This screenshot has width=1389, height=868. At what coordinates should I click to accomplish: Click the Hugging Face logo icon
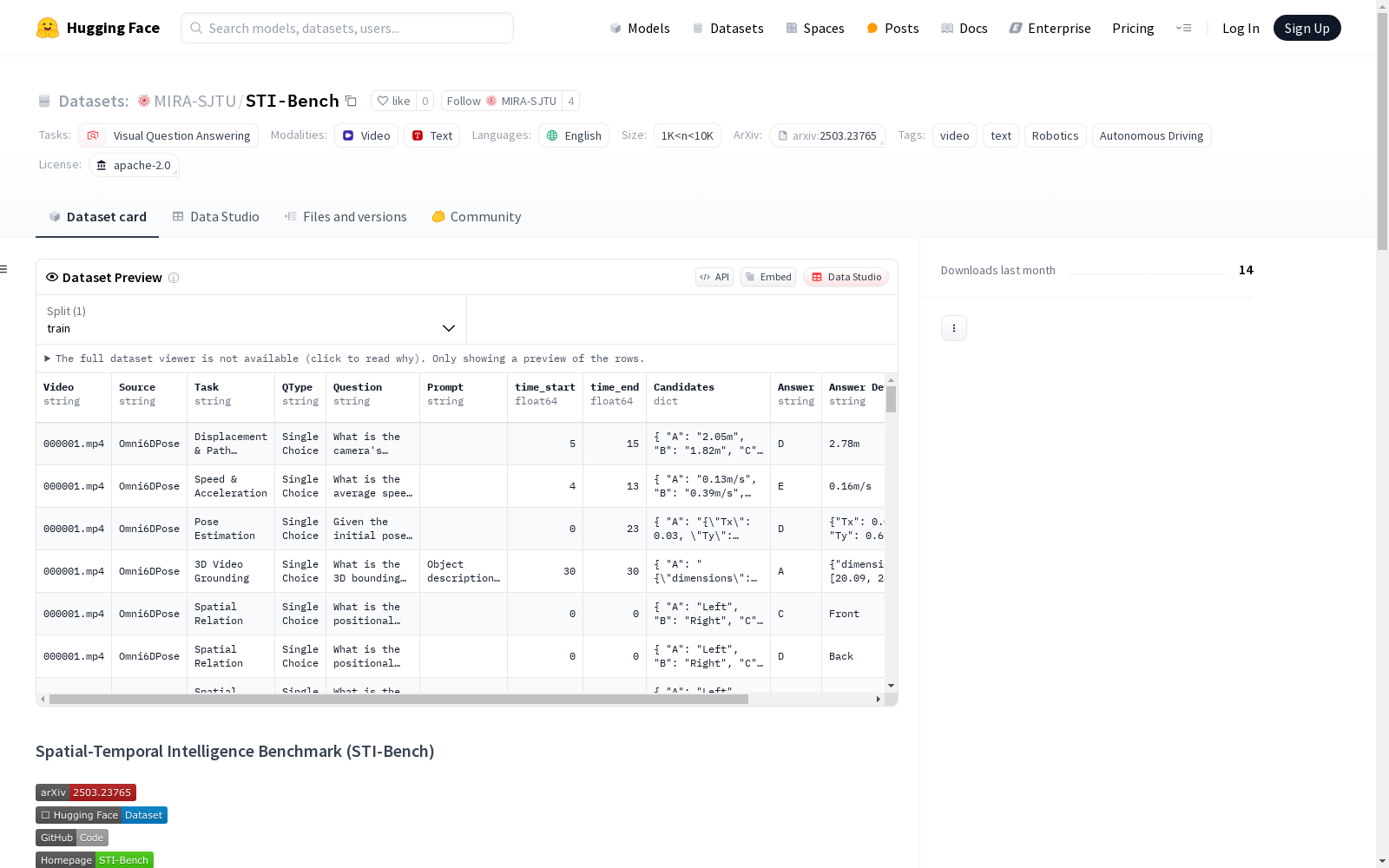pyautogui.click(x=48, y=28)
